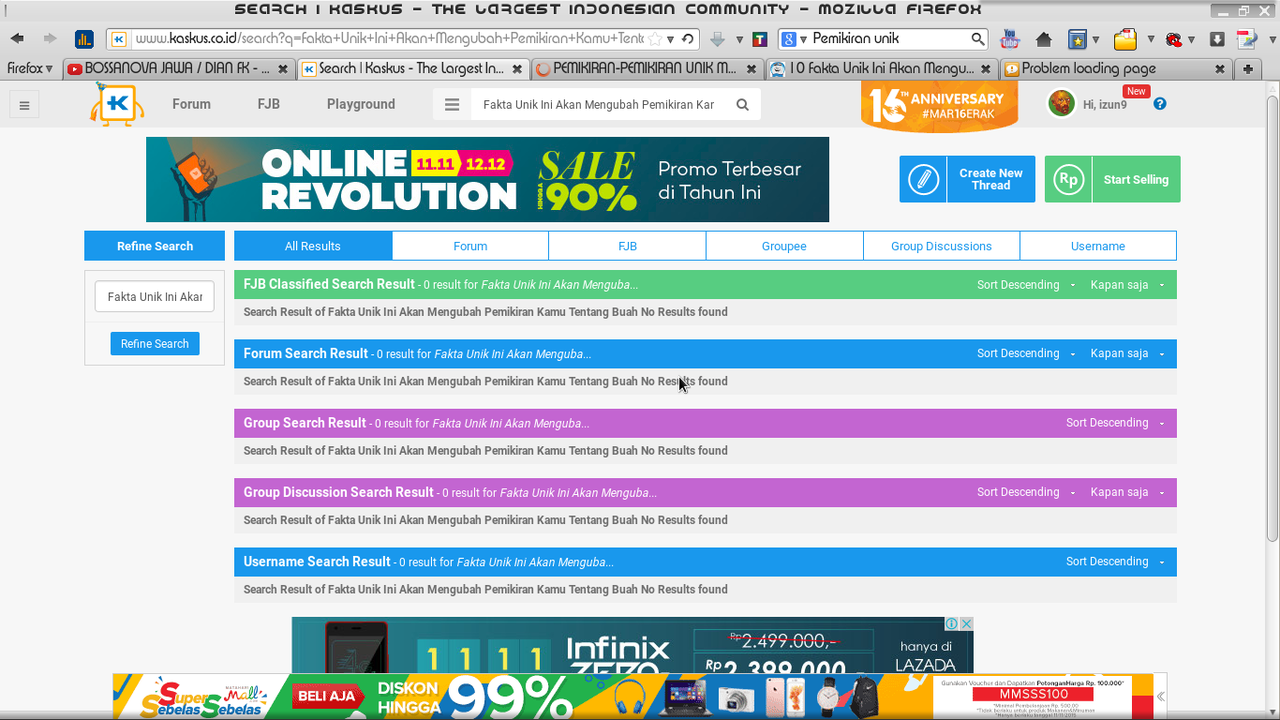The width and height of the screenshot is (1280, 720).
Task: Open a new tab with plus button
Action: (1248, 69)
